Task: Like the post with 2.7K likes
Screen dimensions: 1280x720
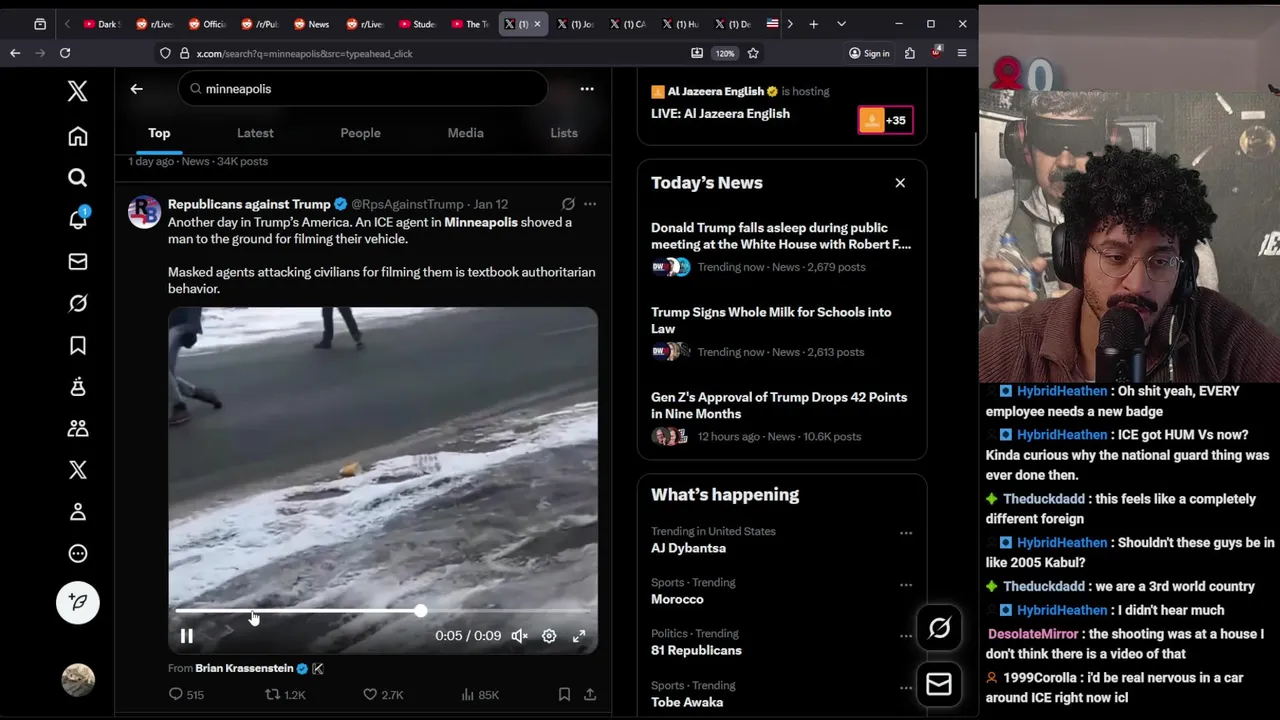Action: pos(383,694)
